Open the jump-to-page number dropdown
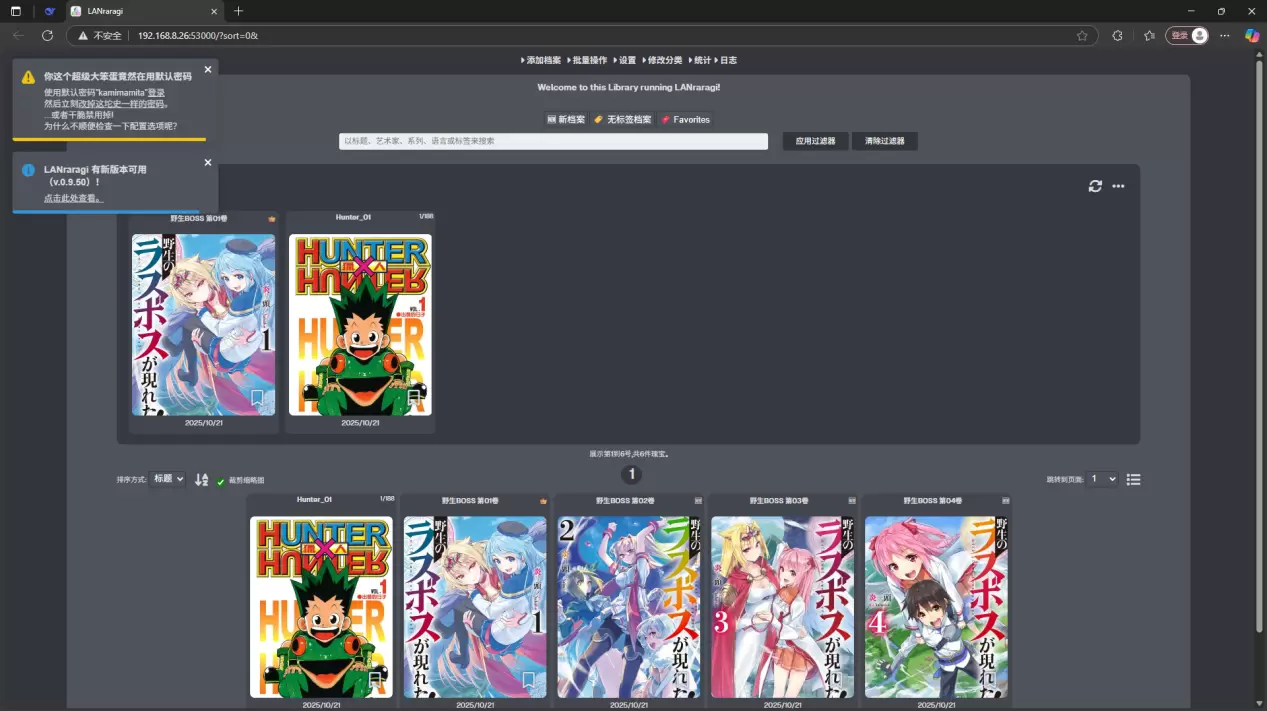The width and height of the screenshot is (1267, 711). (1103, 479)
